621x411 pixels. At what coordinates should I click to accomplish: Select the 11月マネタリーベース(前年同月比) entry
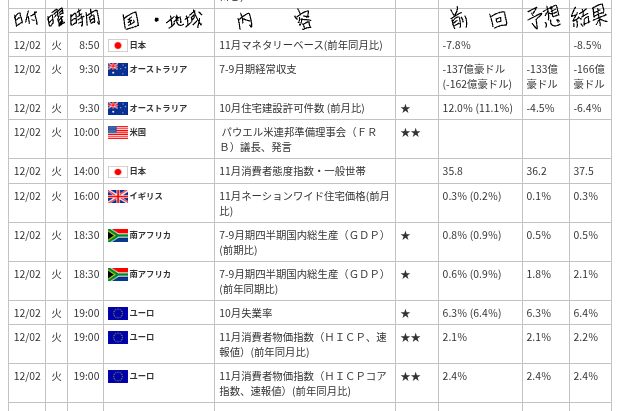[x=300, y=45]
